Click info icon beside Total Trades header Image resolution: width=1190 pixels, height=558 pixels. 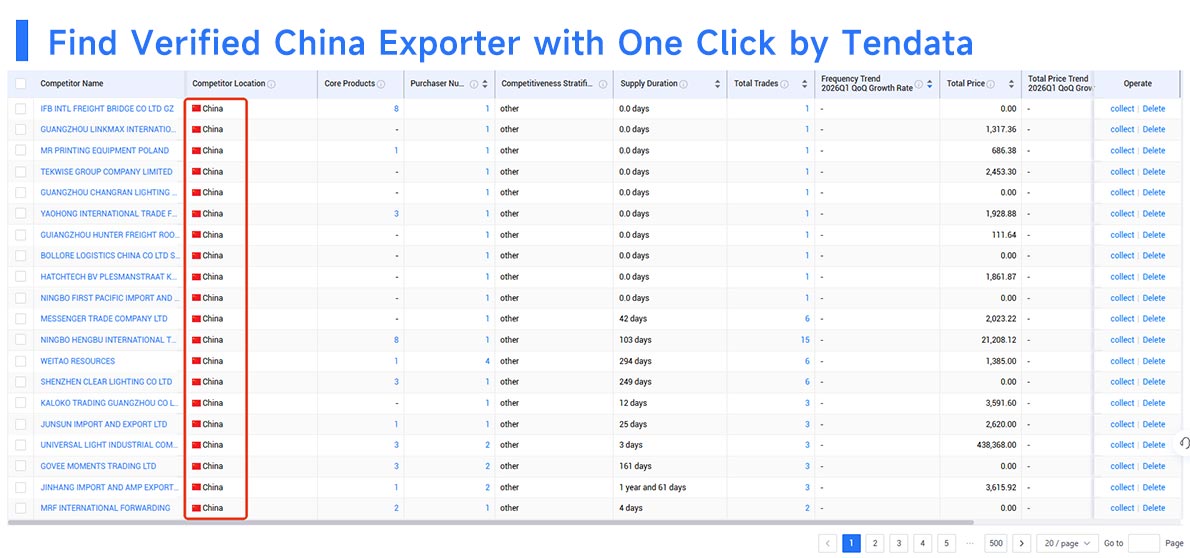[x=784, y=84]
